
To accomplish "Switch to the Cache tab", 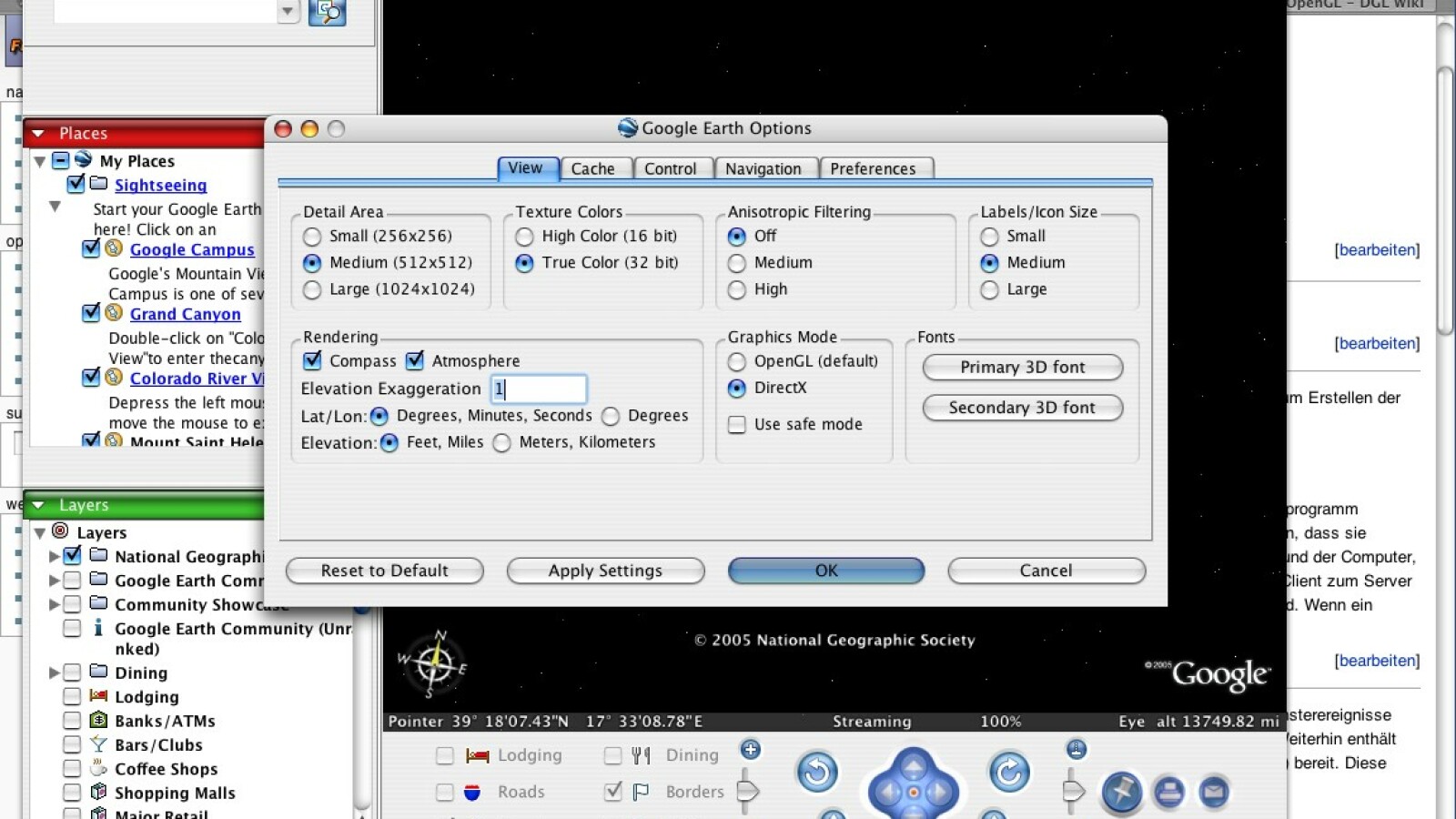I will tap(592, 168).
